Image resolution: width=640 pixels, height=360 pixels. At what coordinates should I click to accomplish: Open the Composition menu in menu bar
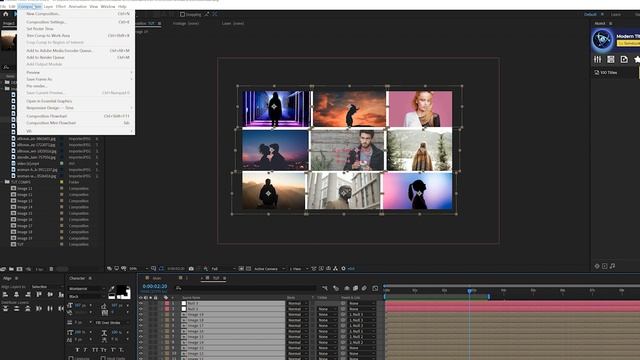pos(30,7)
